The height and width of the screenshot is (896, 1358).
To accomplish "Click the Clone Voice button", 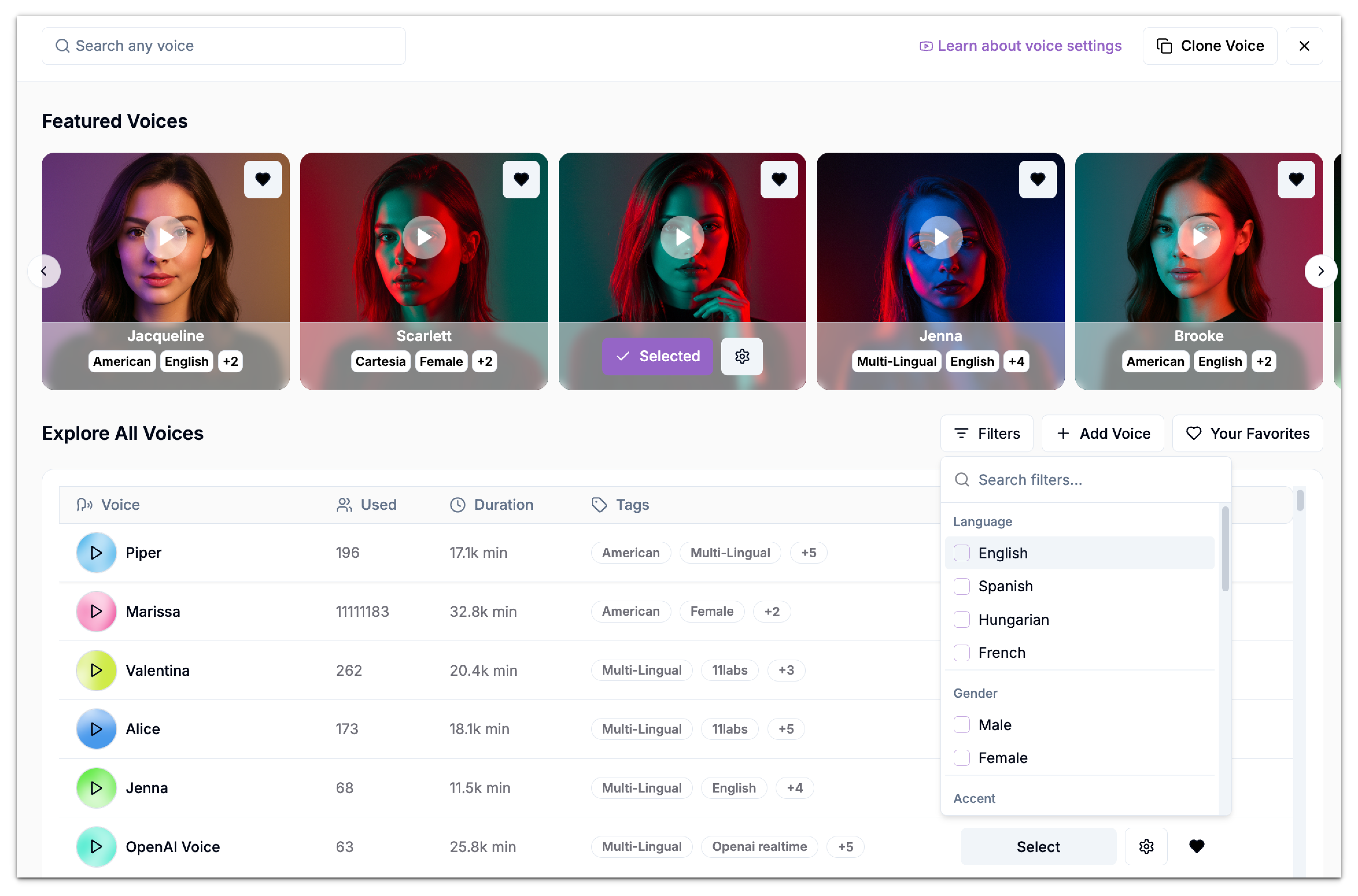I will pos(1209,46).
